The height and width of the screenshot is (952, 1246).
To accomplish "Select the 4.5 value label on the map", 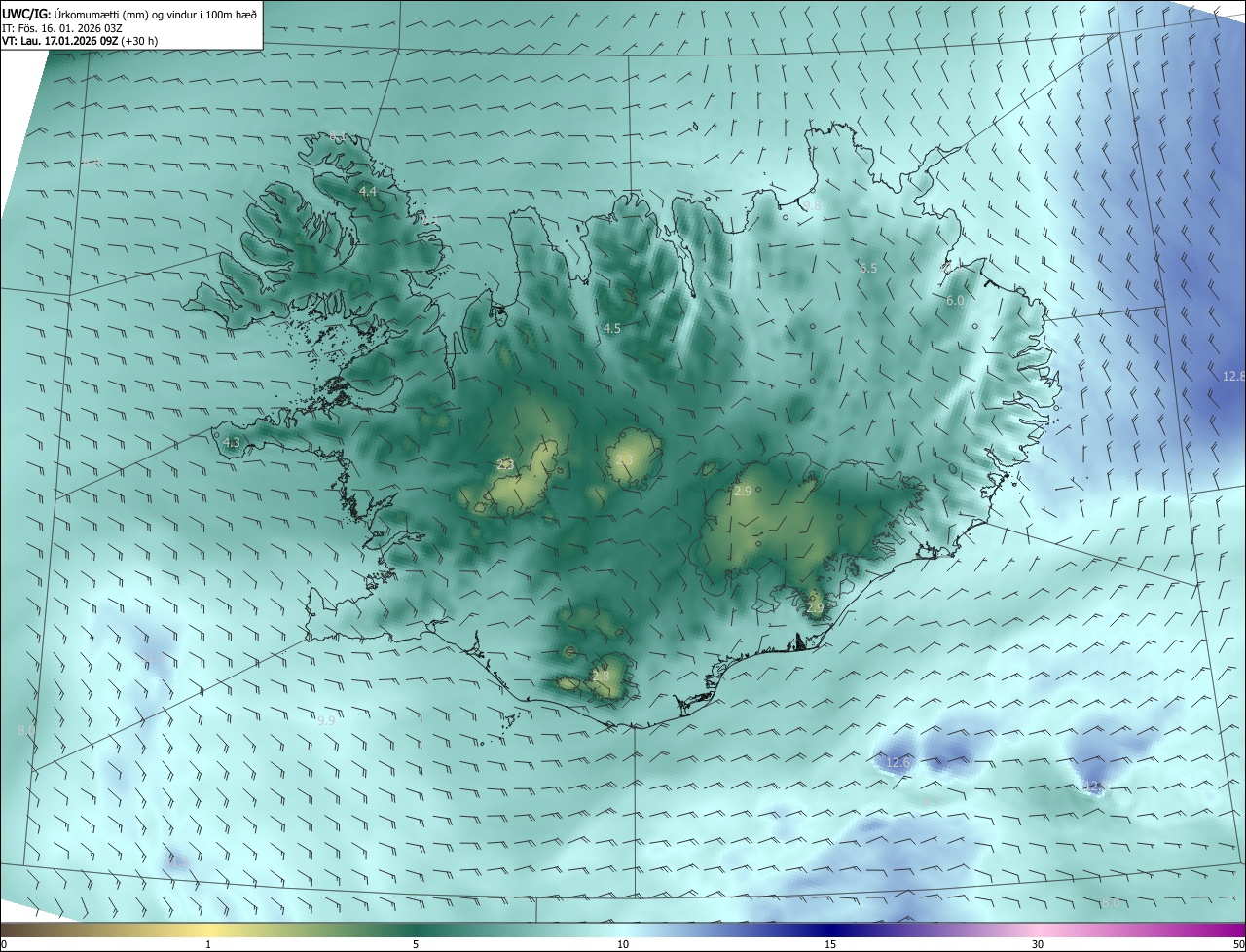I will click(x=612, y=329).
